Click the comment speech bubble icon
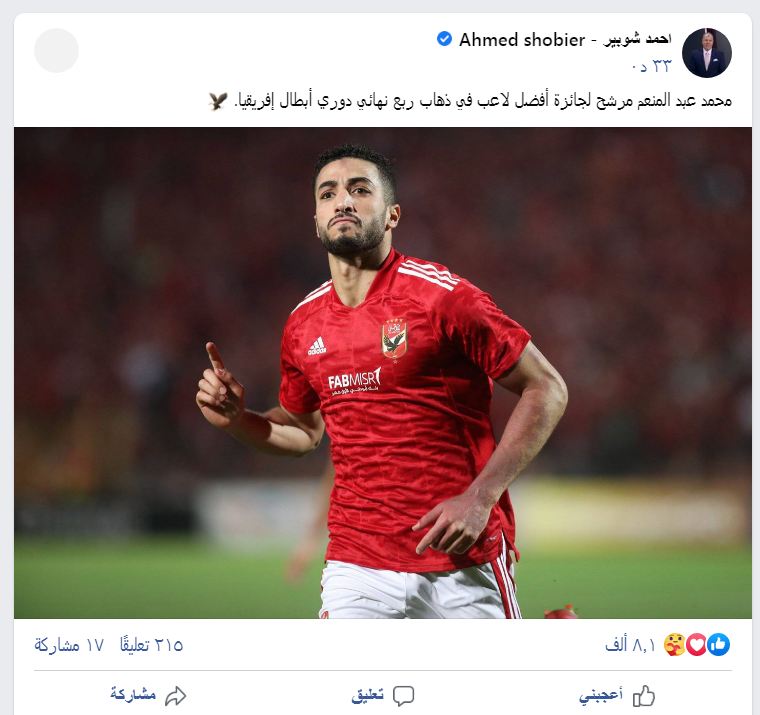Screen dimensions: 760x715 pyautogui.click(x=403, y=696)
